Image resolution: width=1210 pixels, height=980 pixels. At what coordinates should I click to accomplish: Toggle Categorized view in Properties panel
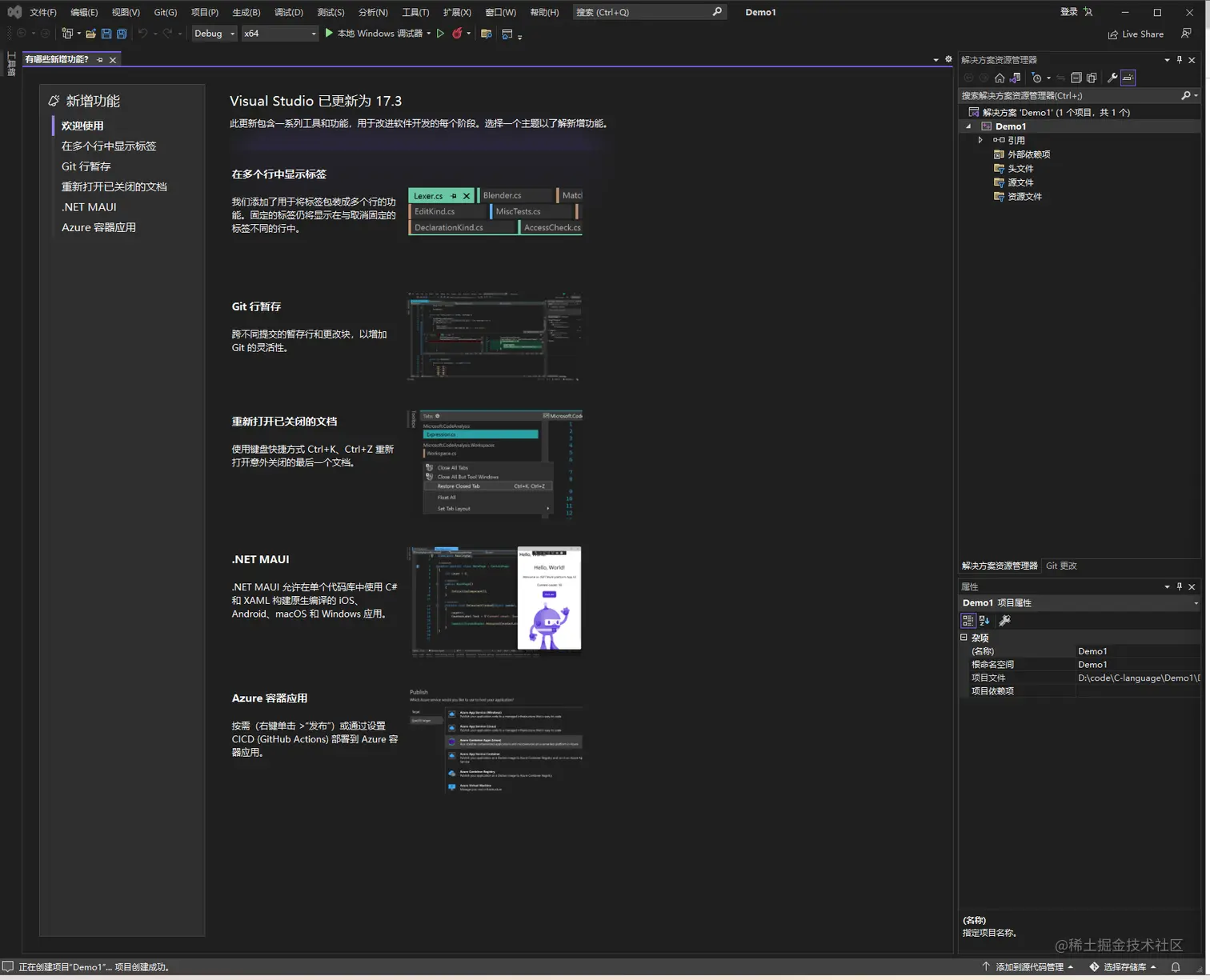tap(968, 621)
